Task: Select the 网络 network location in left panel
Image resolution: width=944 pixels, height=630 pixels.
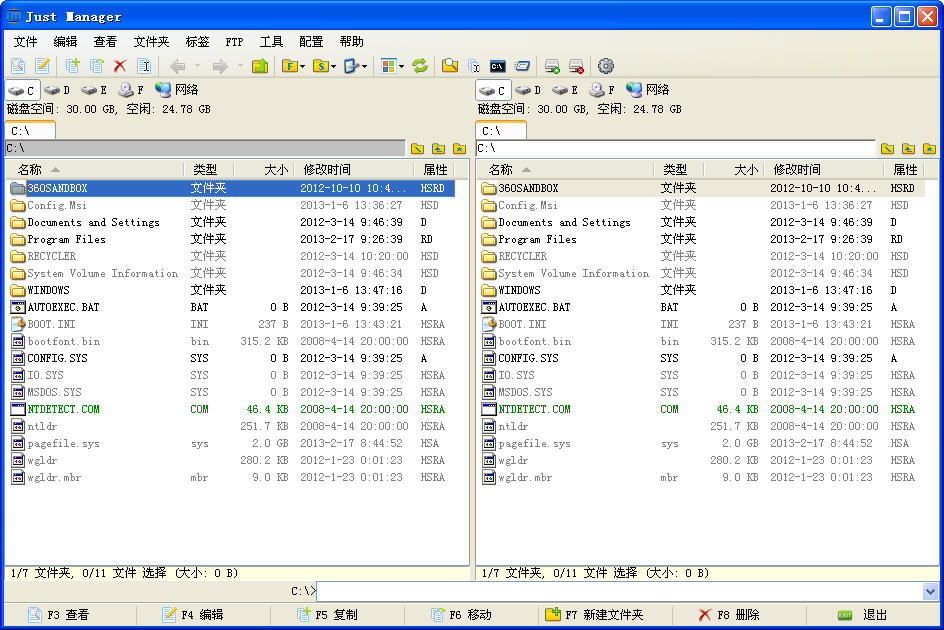Action: tap(176, 90)
